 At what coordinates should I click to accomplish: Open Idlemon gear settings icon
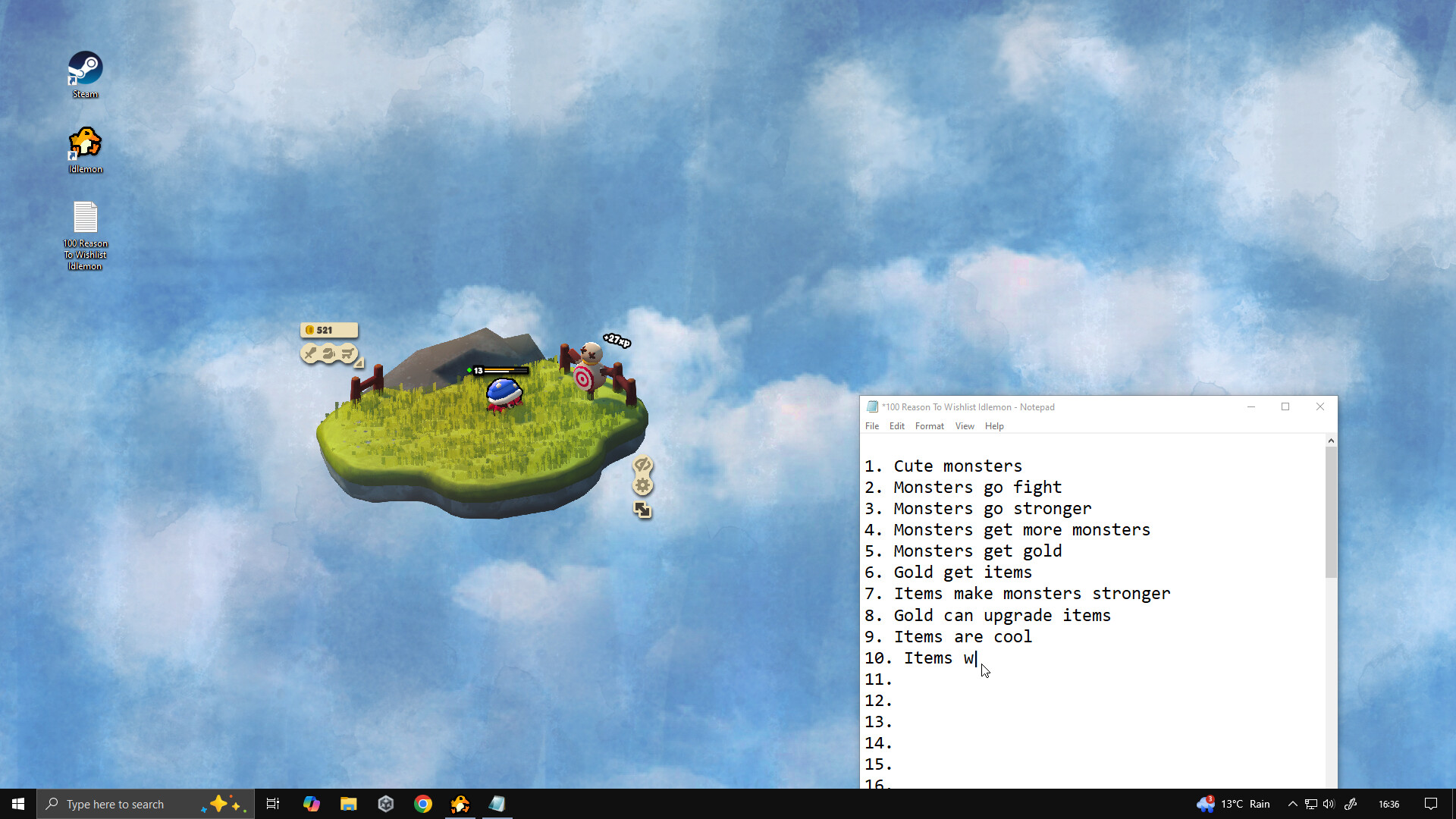pos(642,486)
